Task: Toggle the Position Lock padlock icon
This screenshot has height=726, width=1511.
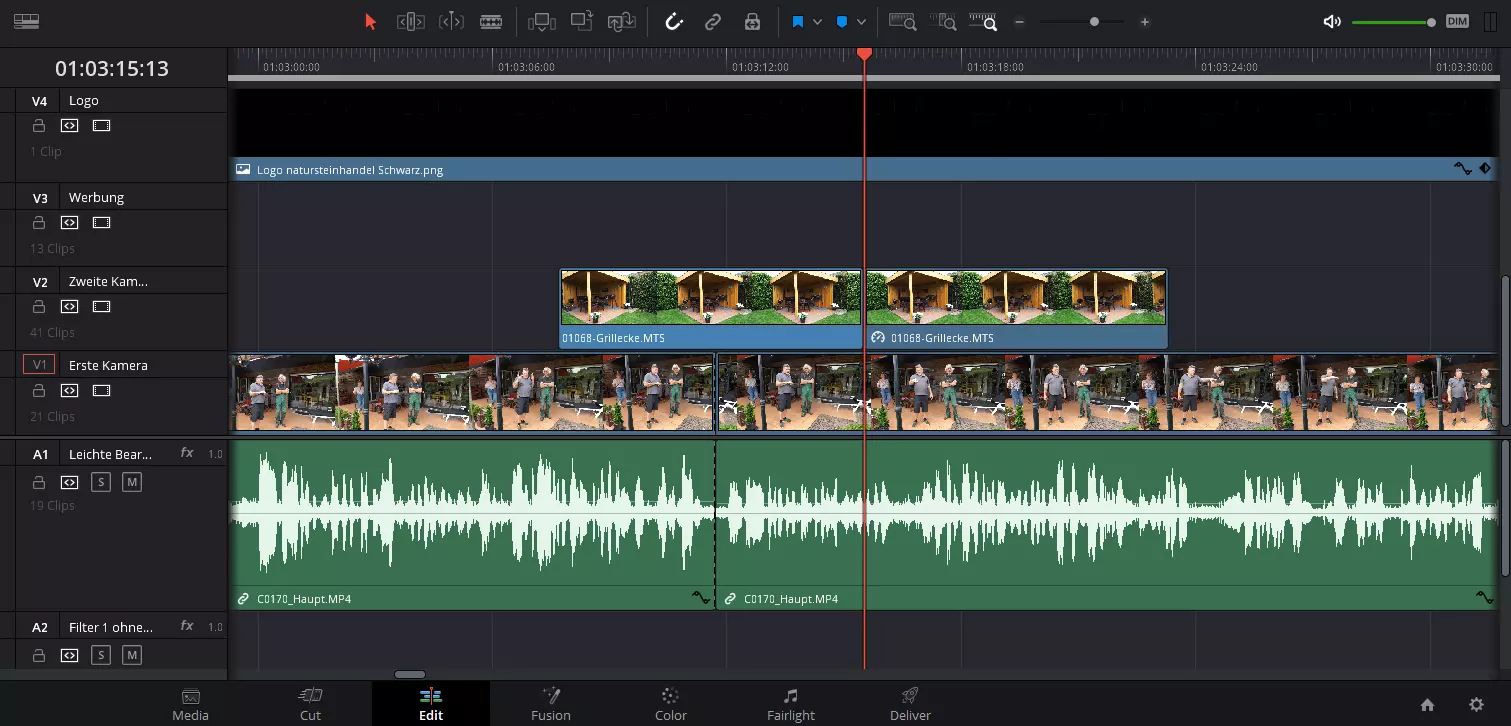Action: (x=752, y=21)
